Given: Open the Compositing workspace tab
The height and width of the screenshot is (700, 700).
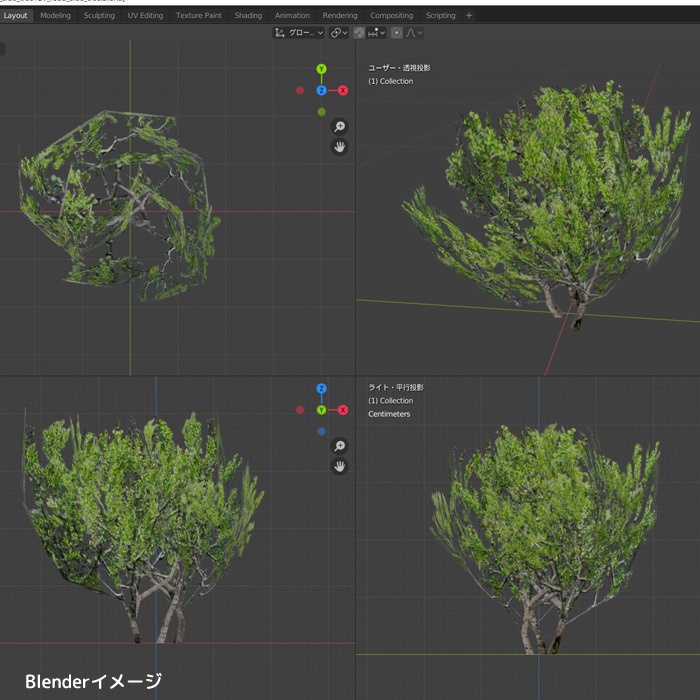Looking at the screenshot, I should click(x=392, y=15).
